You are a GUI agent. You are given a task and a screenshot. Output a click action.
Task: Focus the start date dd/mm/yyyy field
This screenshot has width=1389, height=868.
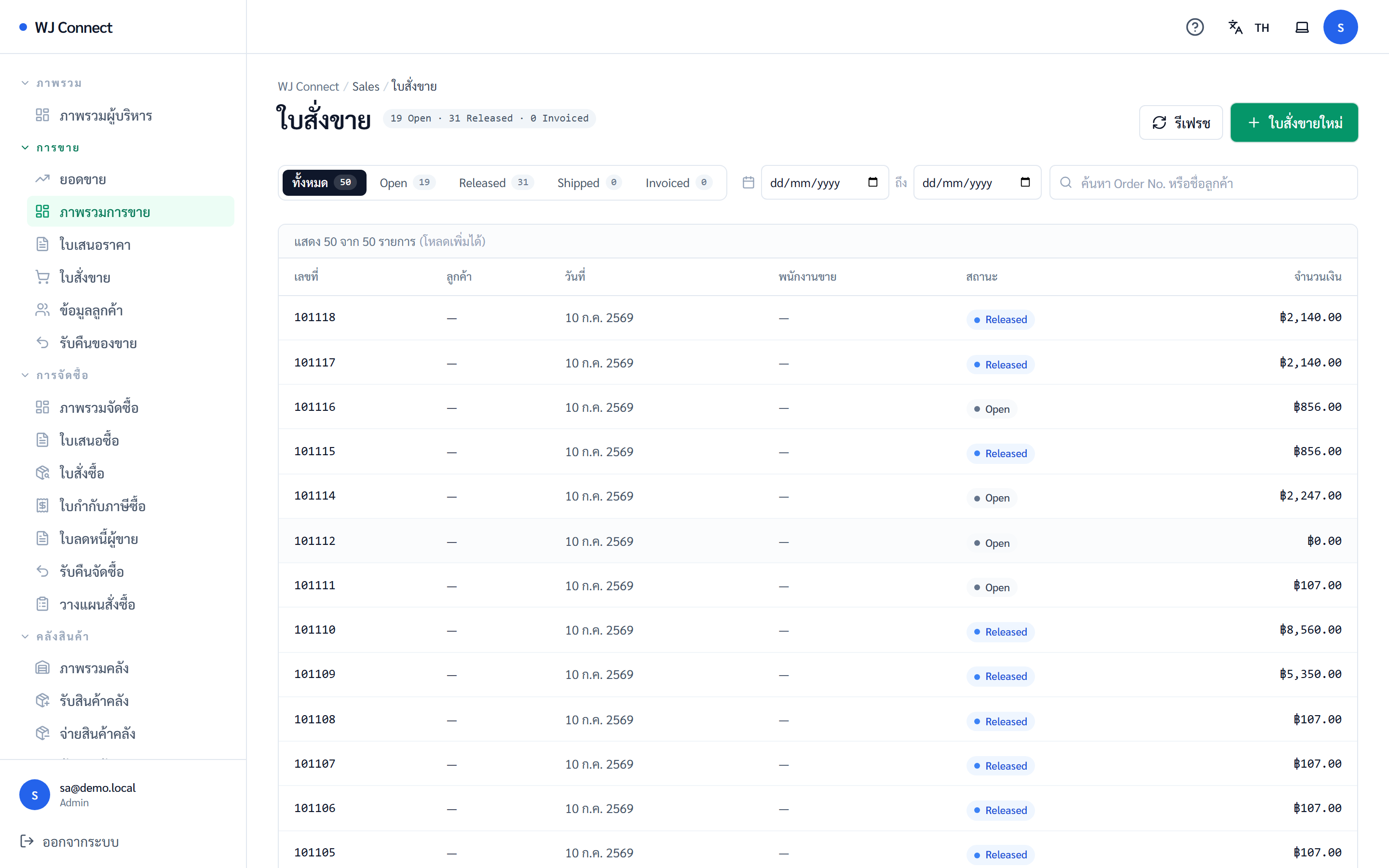825,183
